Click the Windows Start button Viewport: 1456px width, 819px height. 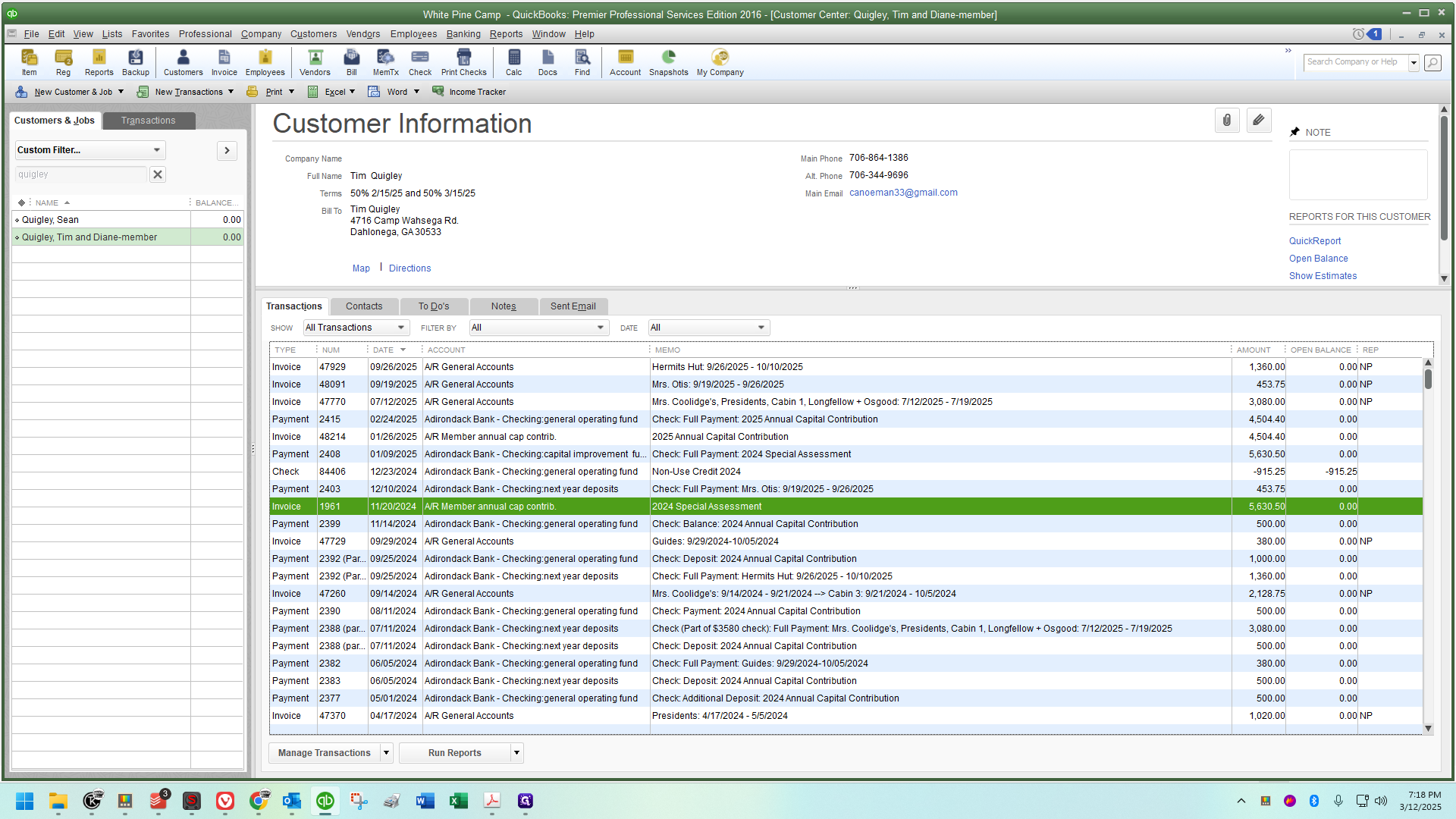24,801
